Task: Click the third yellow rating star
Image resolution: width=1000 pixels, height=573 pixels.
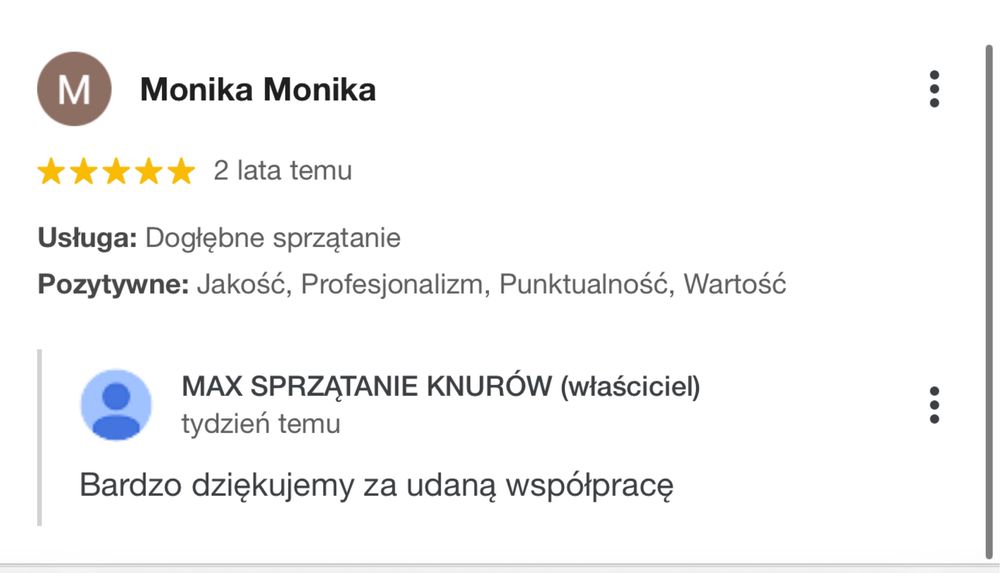Action: coord(116,172)
